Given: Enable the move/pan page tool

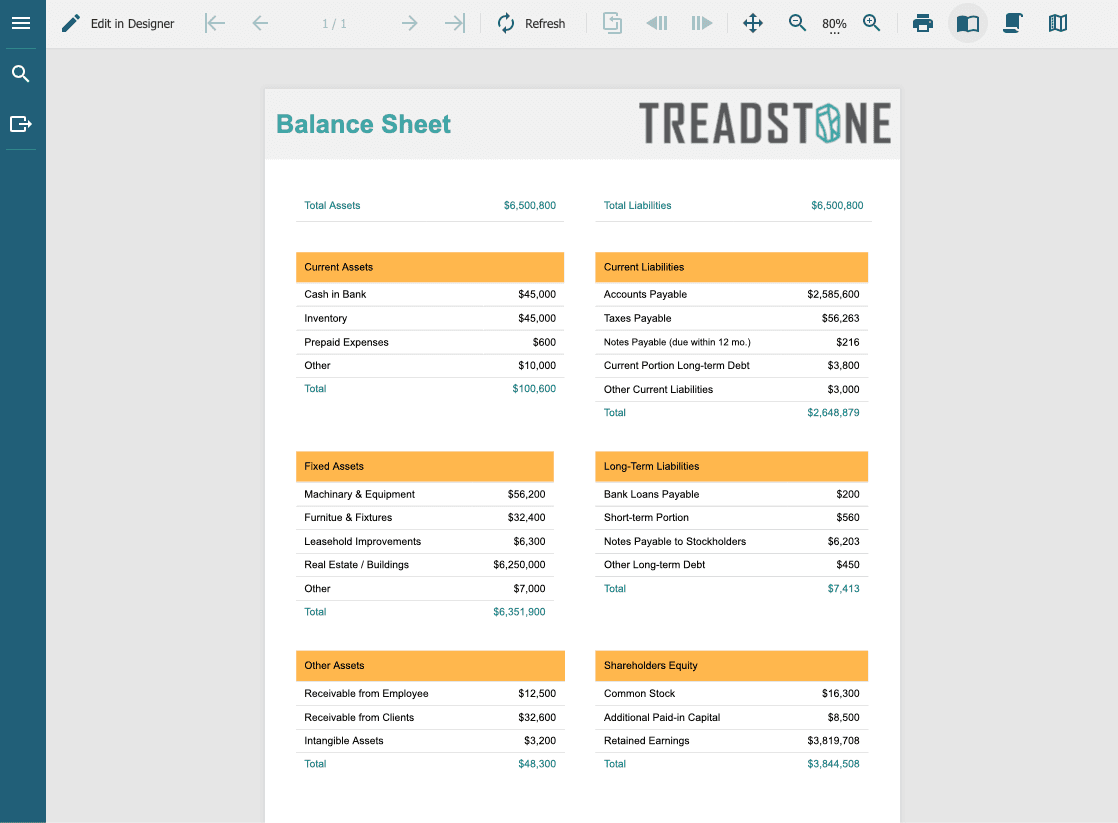Looking at the screenshot, I should pos(753,24).
